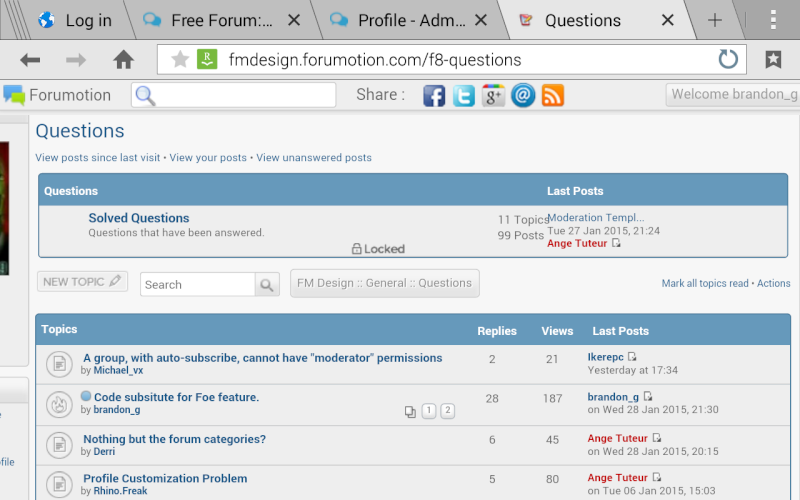
Task: Click the browser address bar URL
Action: [x=374, y=60]
